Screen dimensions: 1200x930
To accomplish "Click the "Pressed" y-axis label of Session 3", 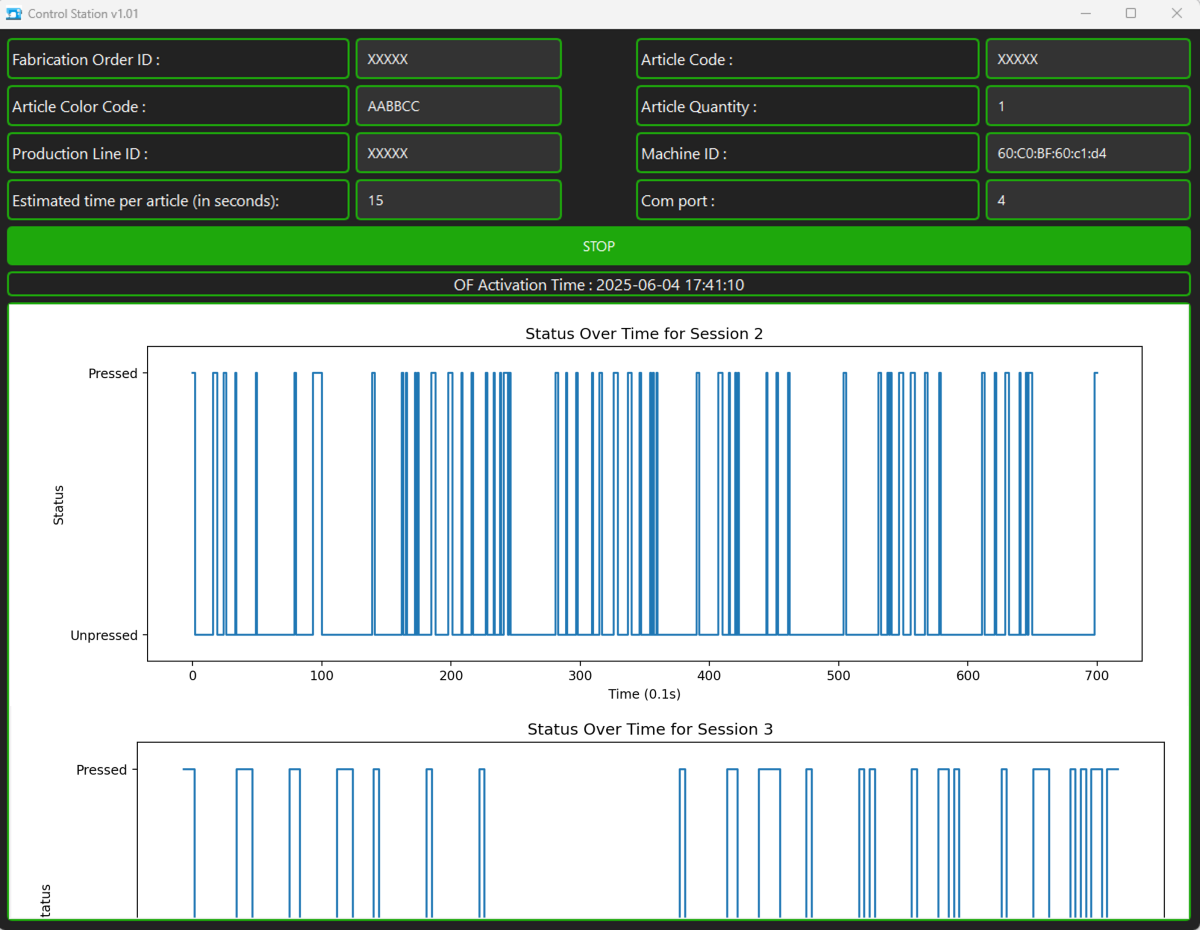I will click(x=102, y=770).
